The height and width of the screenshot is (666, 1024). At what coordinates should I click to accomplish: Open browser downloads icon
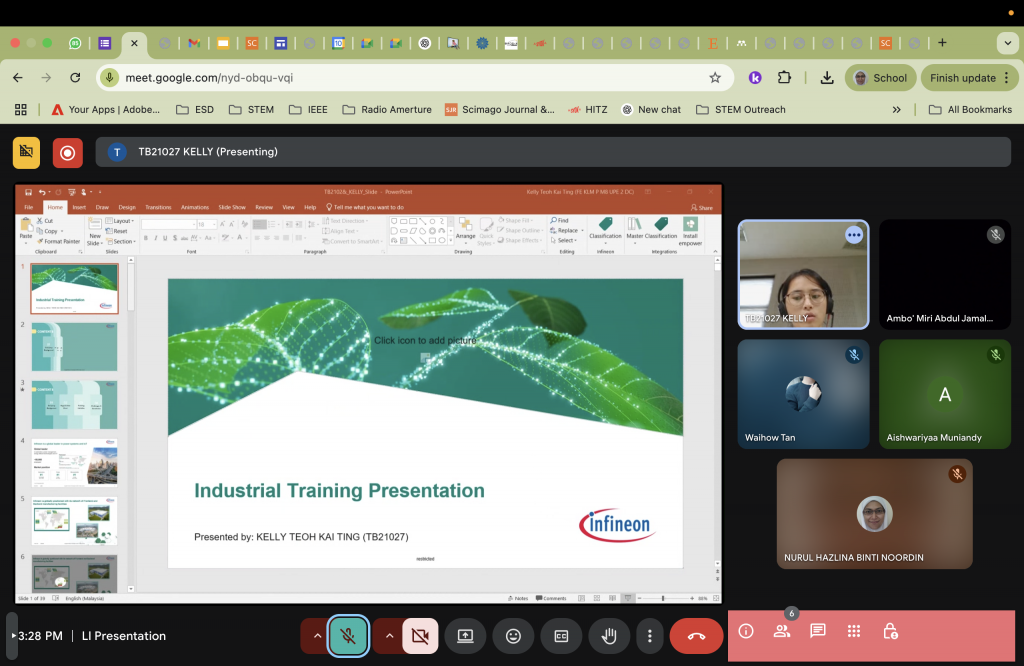click(x=827, y=78)
